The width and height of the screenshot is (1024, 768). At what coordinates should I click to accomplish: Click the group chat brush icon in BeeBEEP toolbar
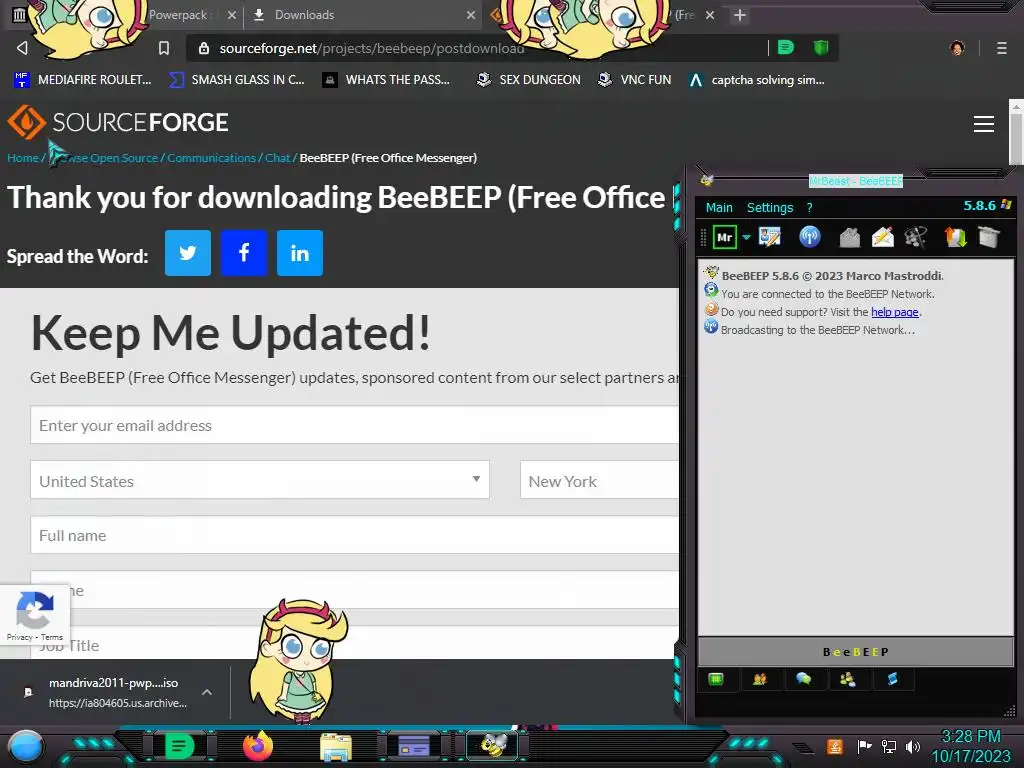(x=916, y=237)
